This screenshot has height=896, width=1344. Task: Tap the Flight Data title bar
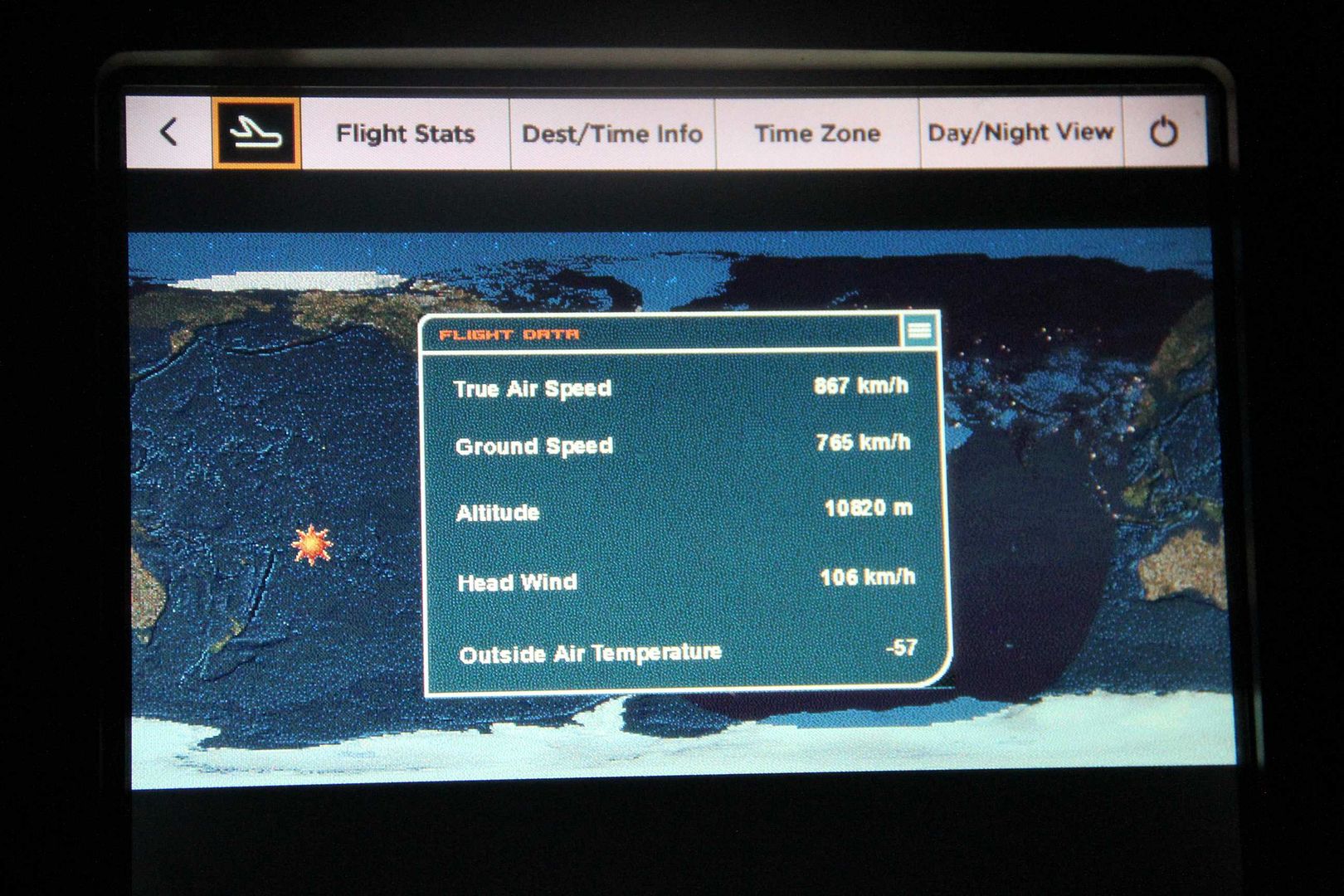[x=661, y=334]
